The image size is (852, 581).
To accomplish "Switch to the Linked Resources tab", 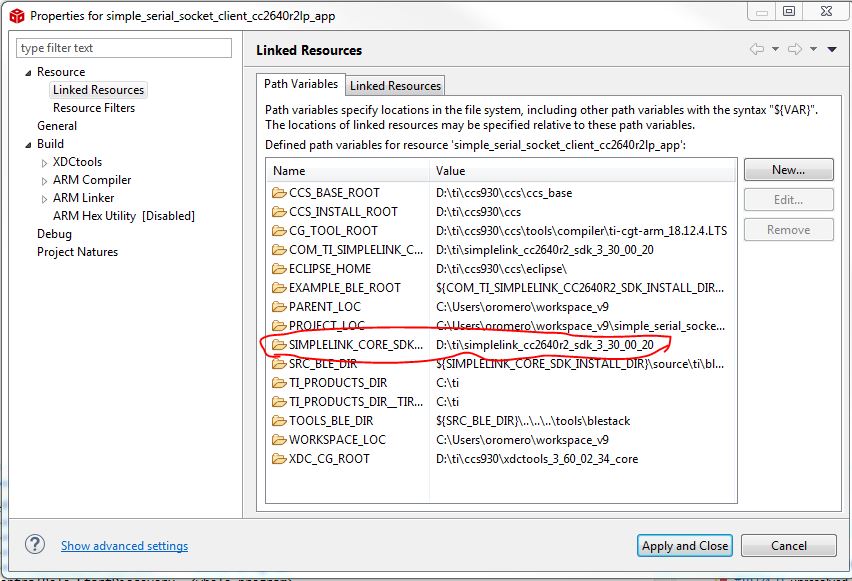I will point(395,86).
